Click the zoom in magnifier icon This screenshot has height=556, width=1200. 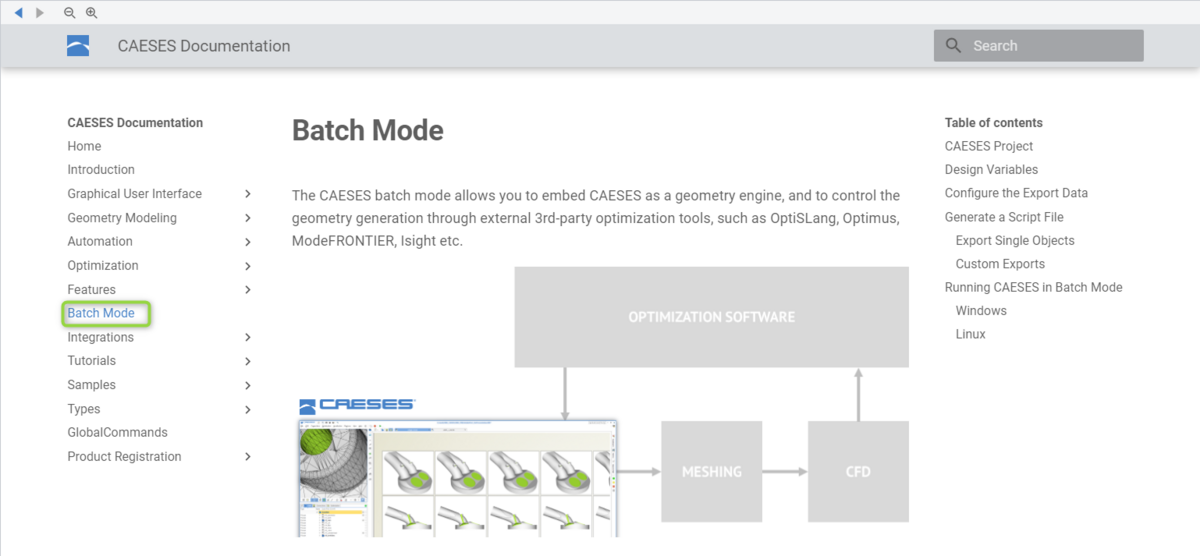point(91,13)
